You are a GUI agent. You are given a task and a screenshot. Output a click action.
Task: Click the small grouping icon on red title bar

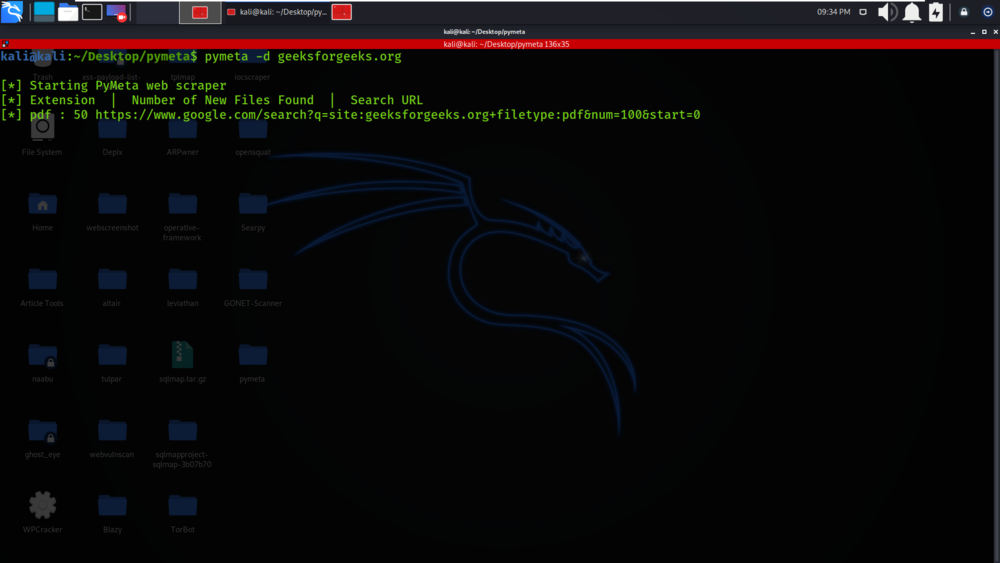click(x=5, y=44)
